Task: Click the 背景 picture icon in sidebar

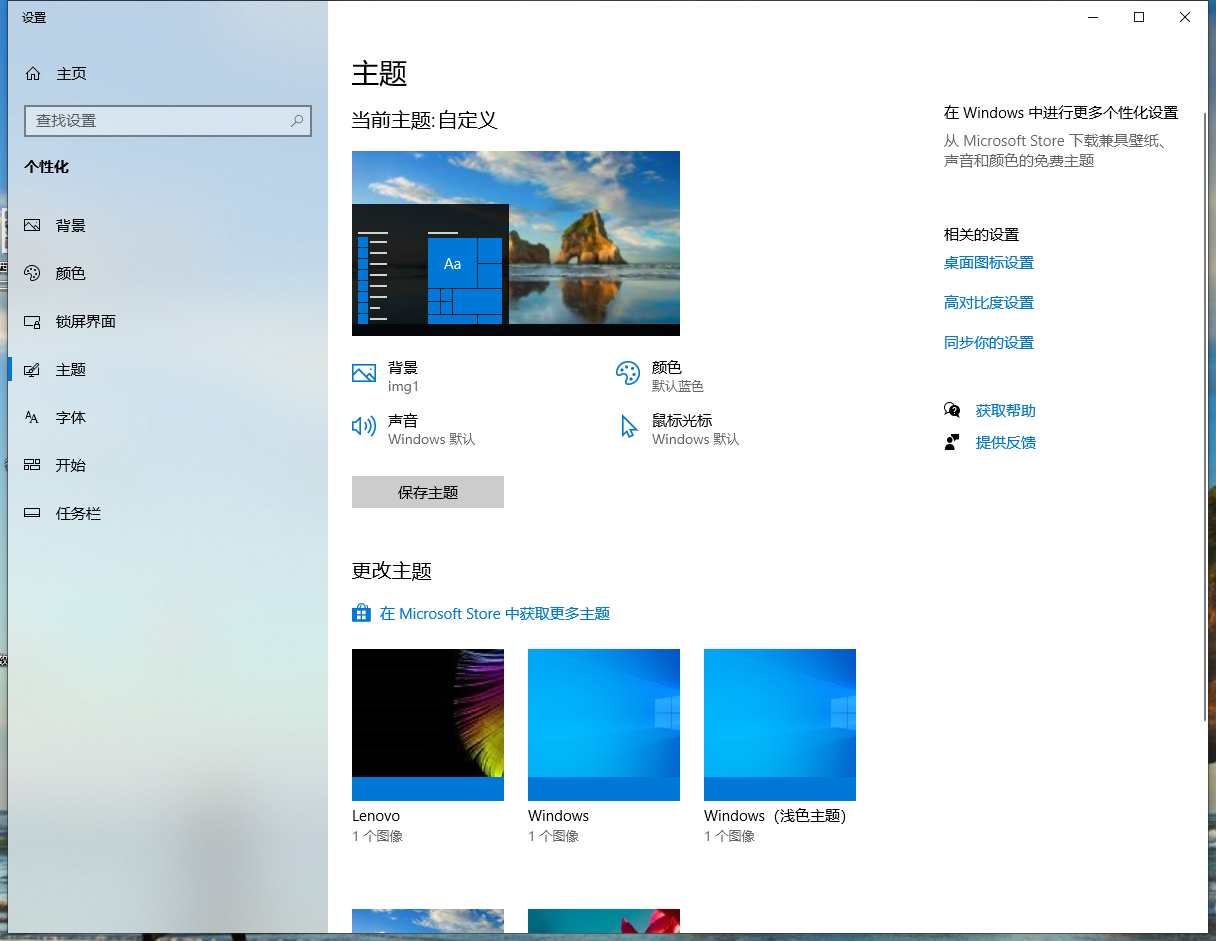Action: 33,226
